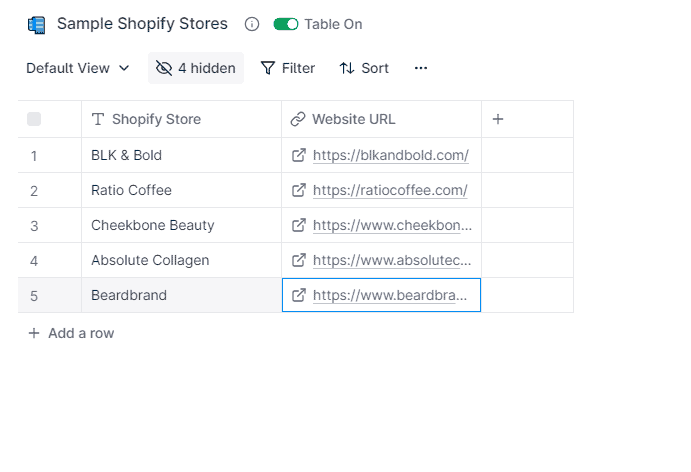This screenshot has height=472, width=691.
Task: Add a new column with plus icon
Action: pyautogui.click(x=498, y=119)
